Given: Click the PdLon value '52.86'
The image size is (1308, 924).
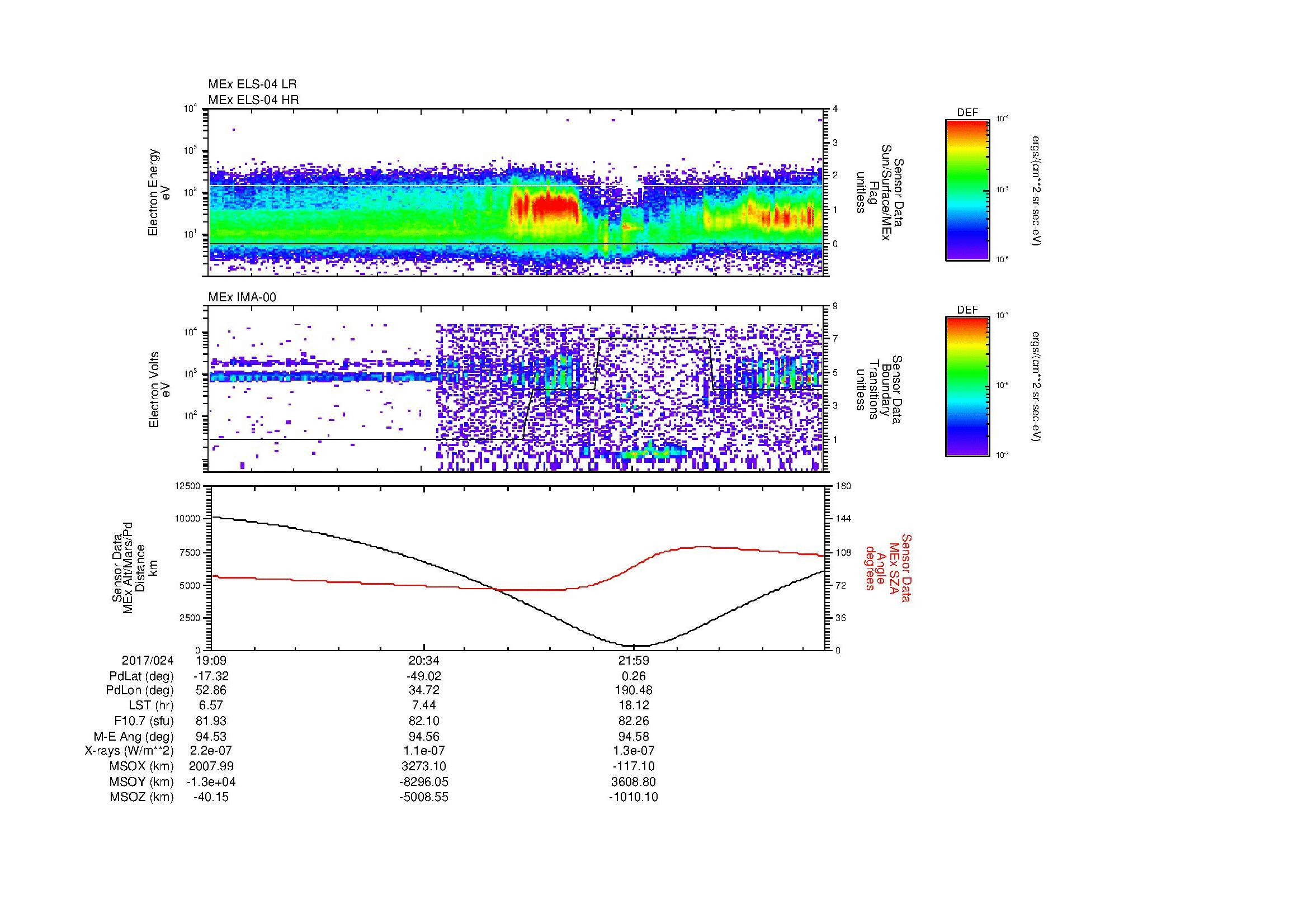Looking at the screenshot, I should click(211, 690).
